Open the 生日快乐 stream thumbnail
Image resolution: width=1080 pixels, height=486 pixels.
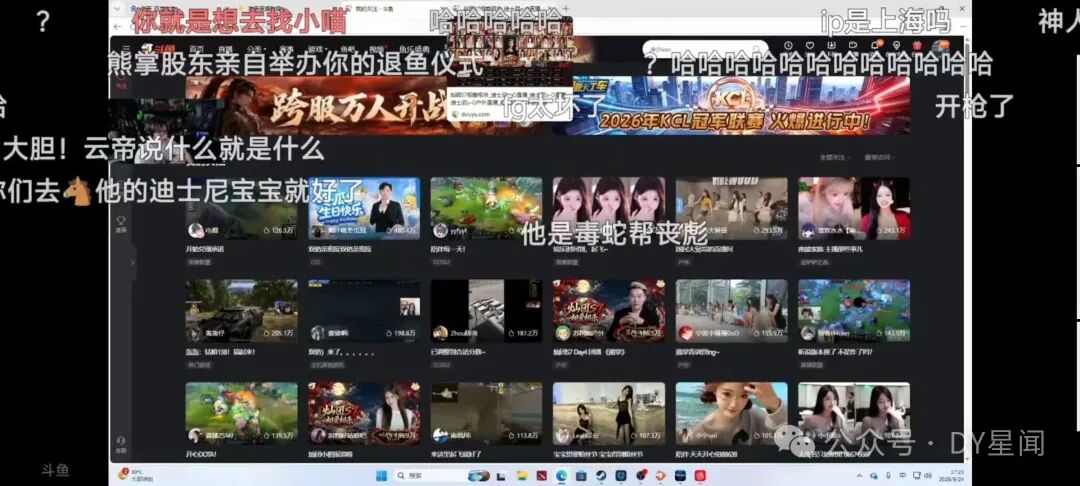pos(364,208)
